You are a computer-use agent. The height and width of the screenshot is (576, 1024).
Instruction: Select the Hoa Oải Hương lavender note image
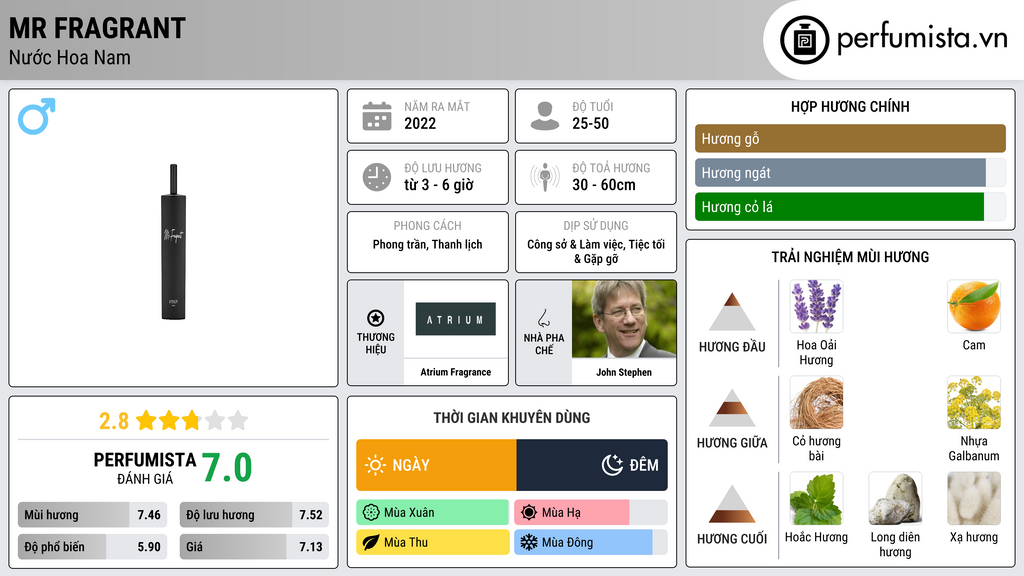(816, 306)
